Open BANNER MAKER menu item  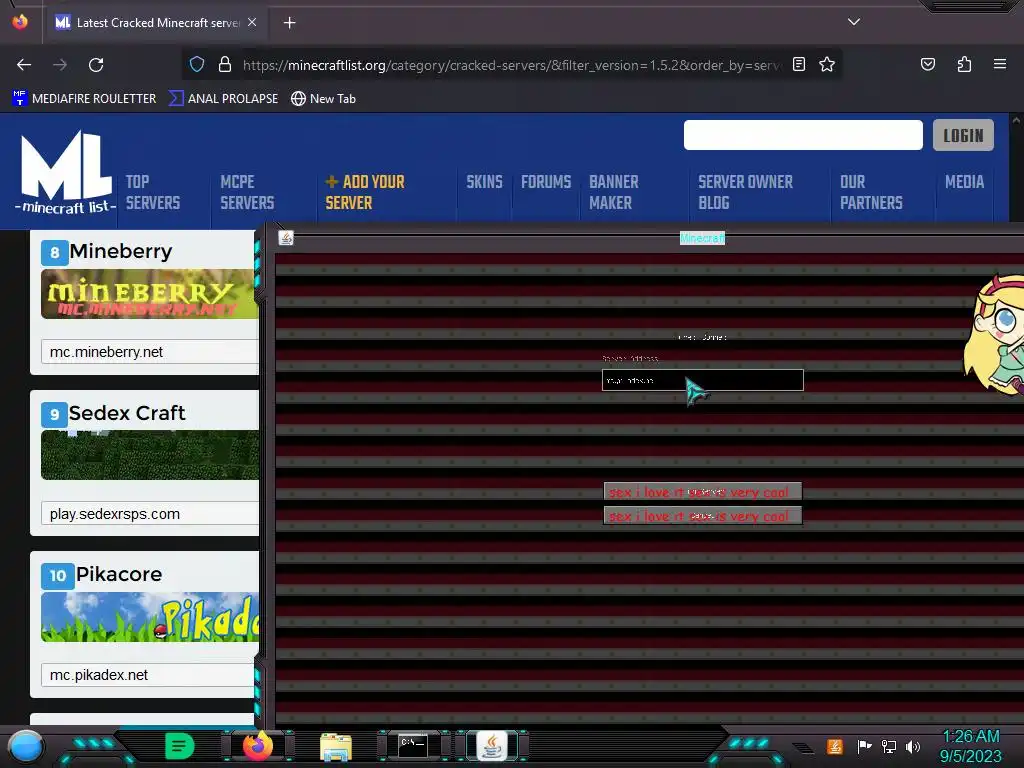(x=614, y=192)
